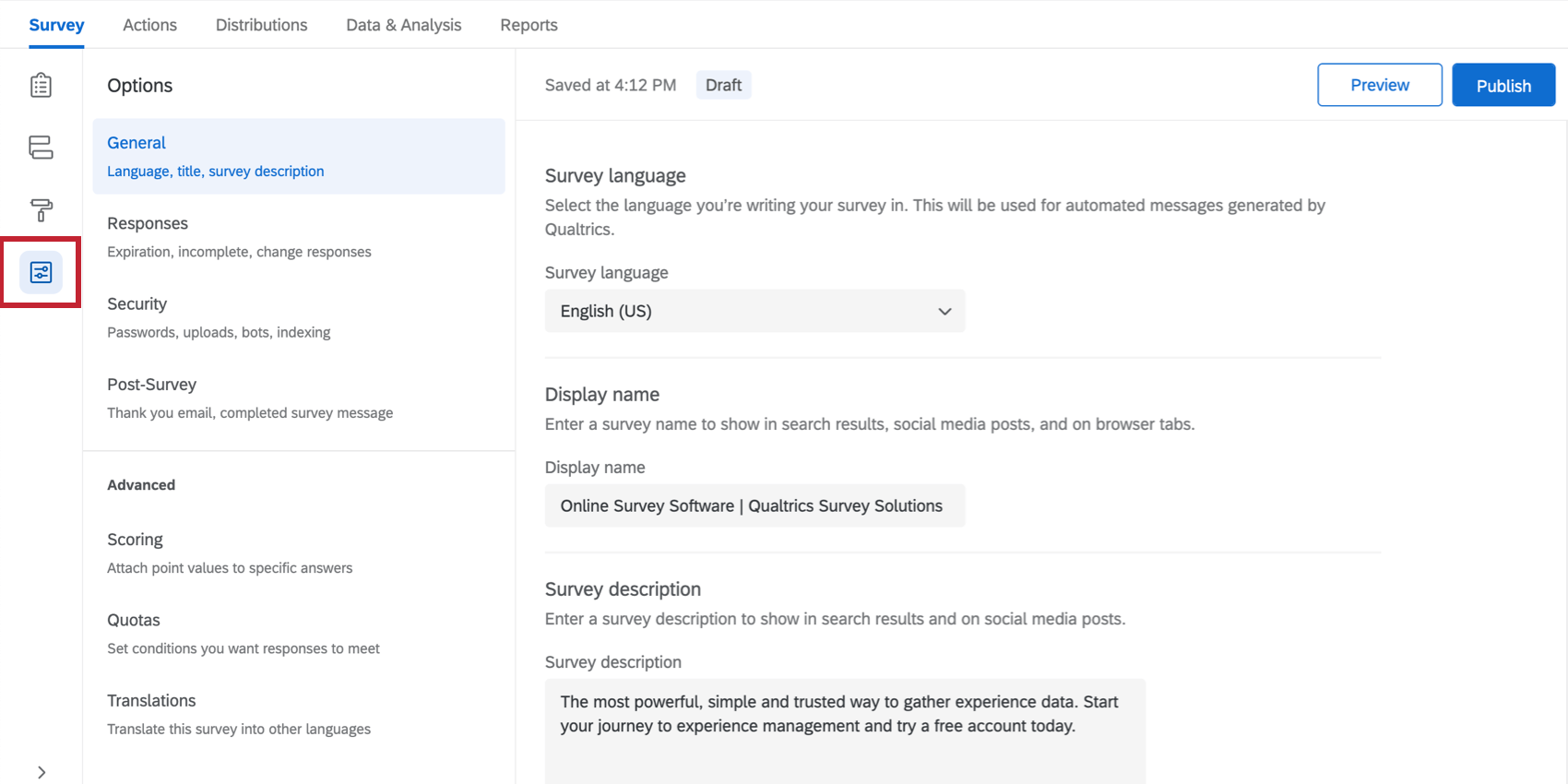1568x784 pixels.
Task: Publish the survey
Action: coord(1503,85)
